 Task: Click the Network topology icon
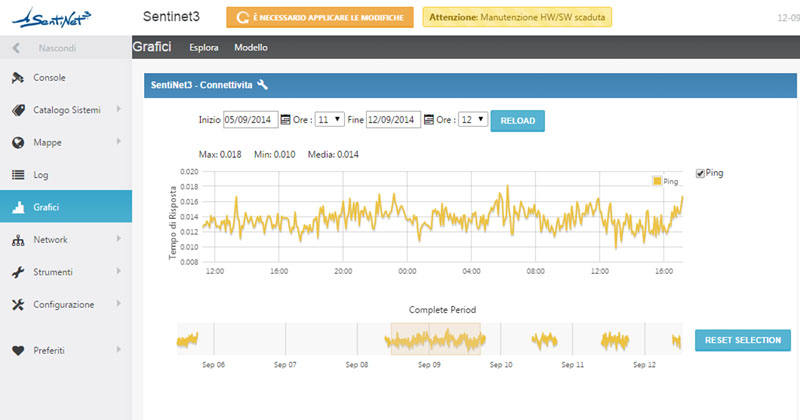click(18, 240)
